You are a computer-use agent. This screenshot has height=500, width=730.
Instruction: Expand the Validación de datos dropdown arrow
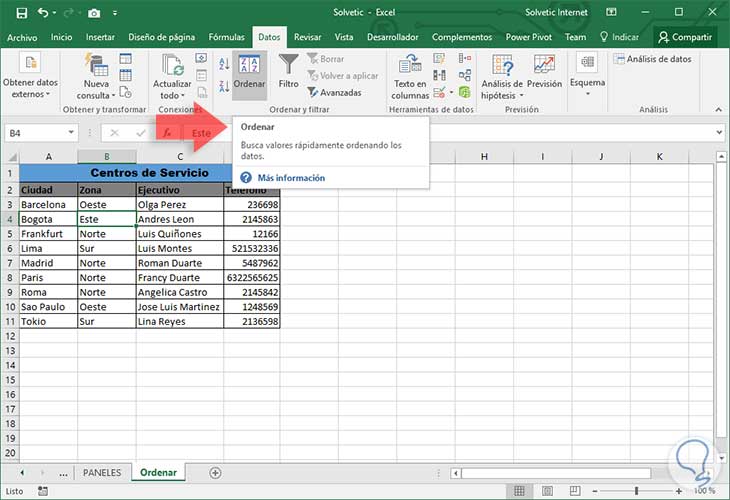(x=451, y=92)
